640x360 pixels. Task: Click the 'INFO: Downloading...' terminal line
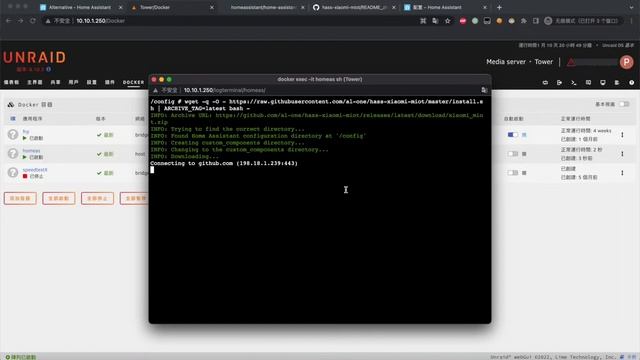(184, 156)
